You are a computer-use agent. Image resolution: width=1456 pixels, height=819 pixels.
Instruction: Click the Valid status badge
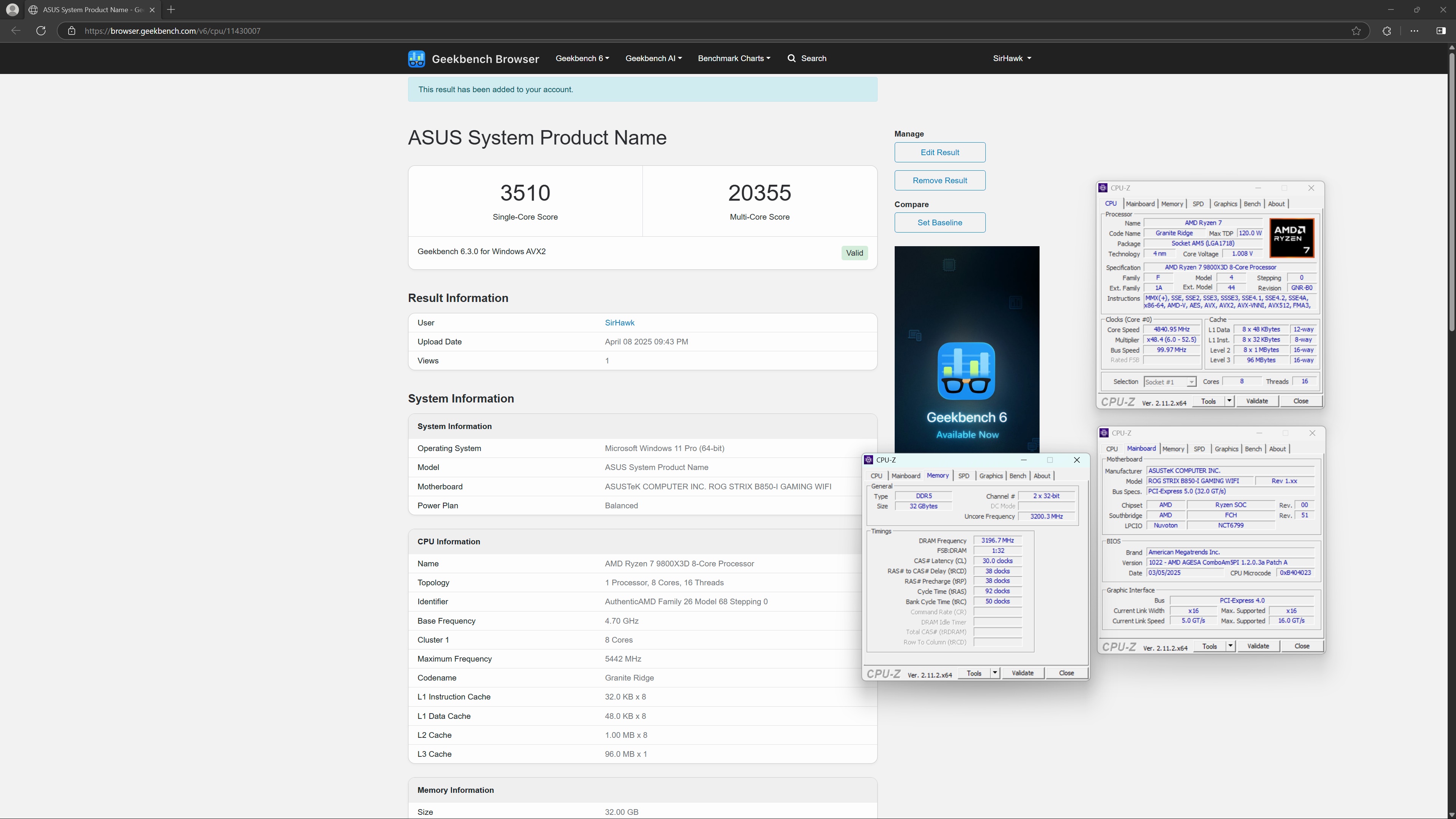[x=854, y=253]
